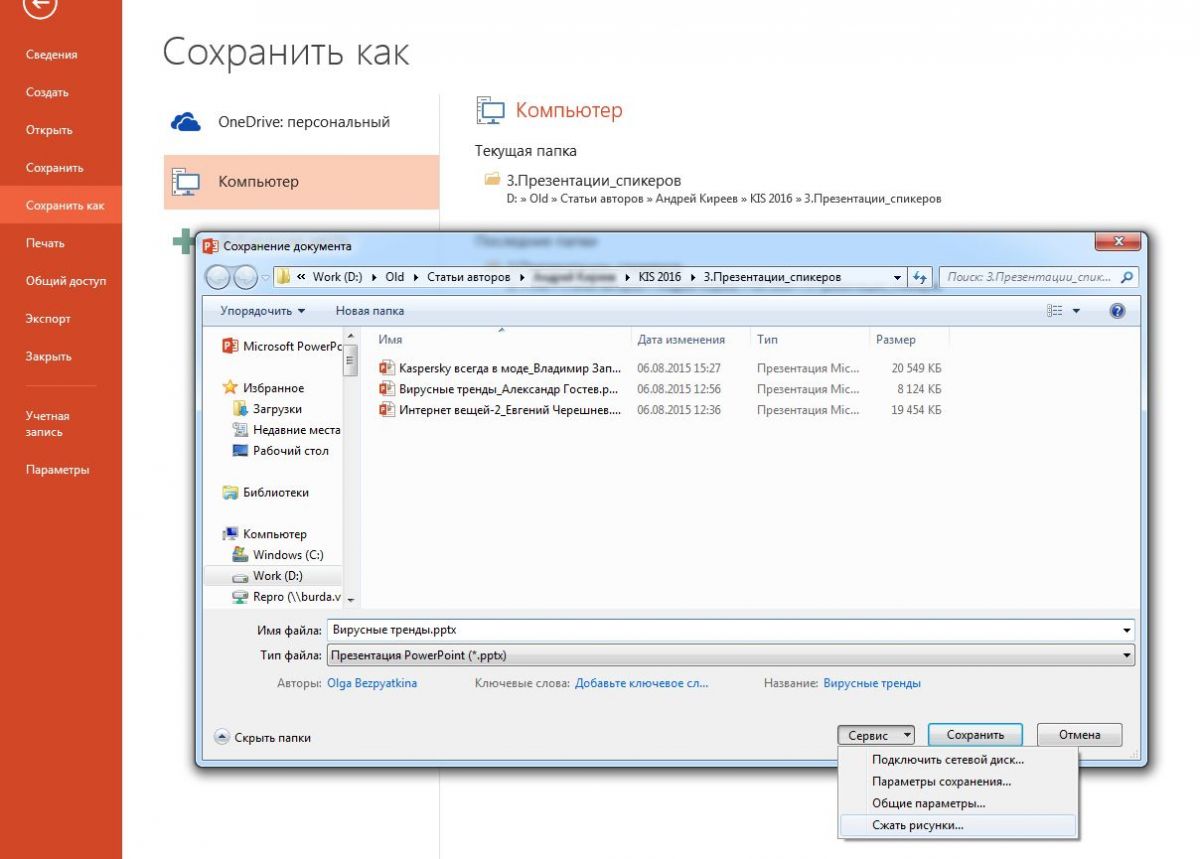Click Old in the breadcrumb path
The height and width of the screenshot is (859, 1200).
click(x=395, y=277)
